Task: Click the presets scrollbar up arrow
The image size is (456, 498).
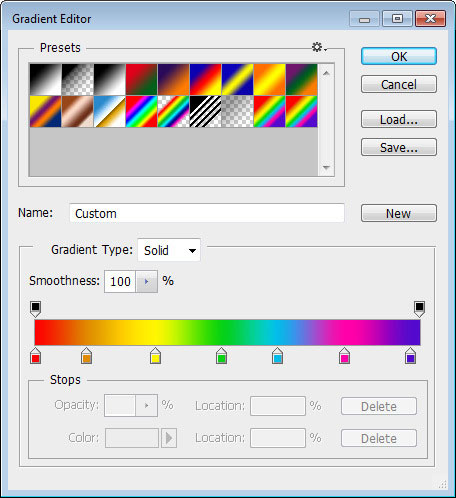Action: (x=326, y=73)
